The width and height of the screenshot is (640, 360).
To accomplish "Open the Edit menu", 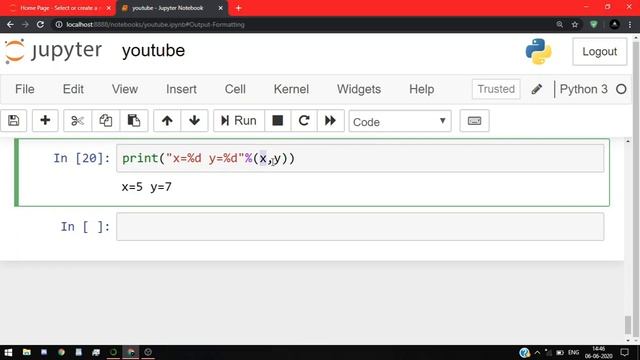I will point(73,89).
